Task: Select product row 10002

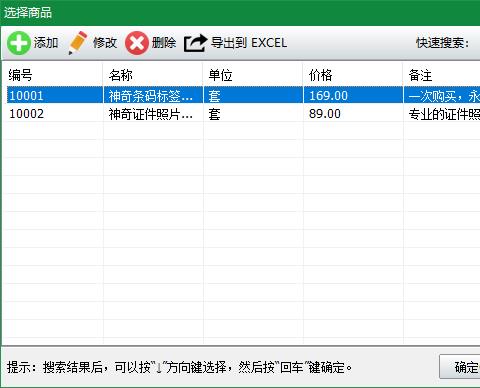Action: tap(243, 114)
